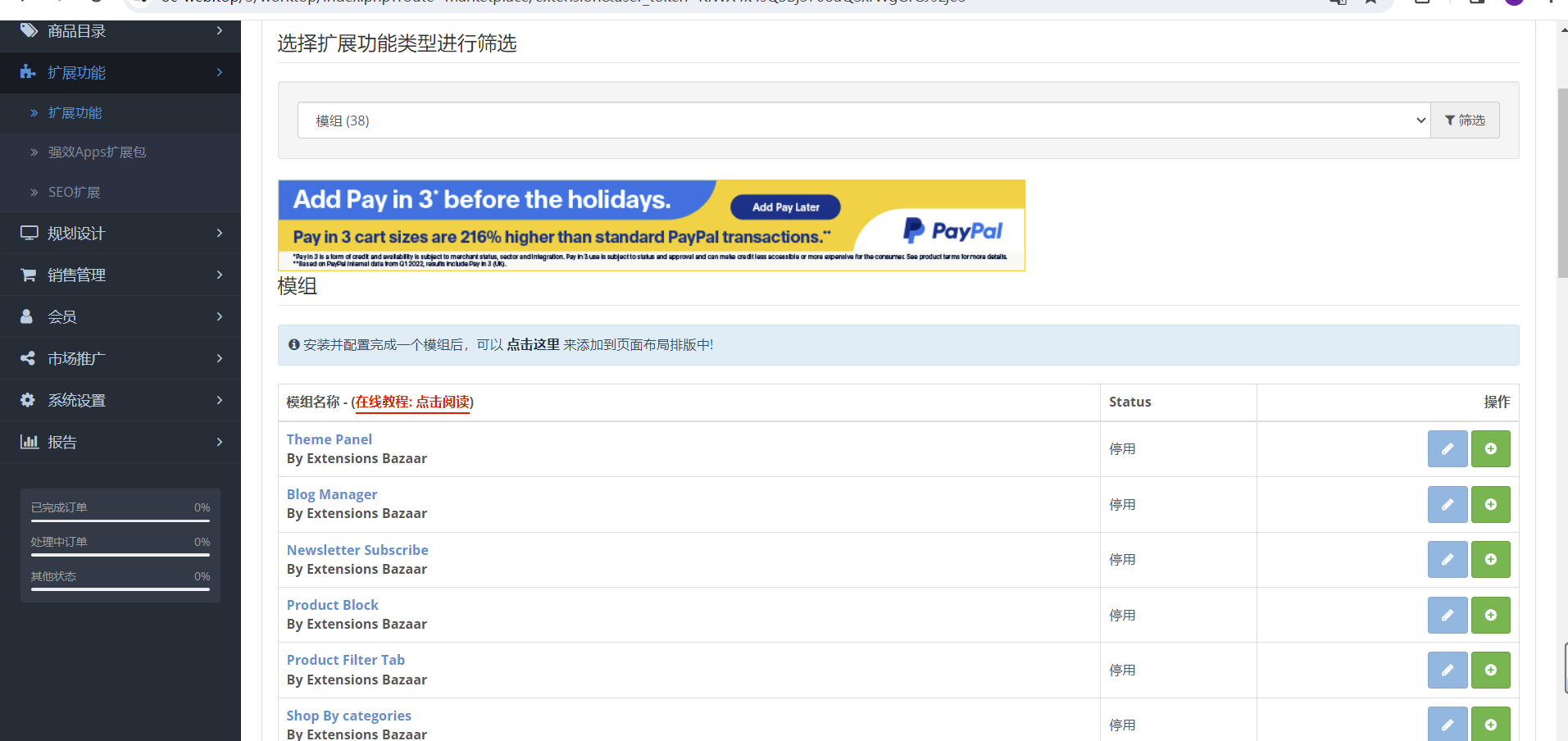
Task: Click the page vertical scrollbar
Action: (1562, 184)
